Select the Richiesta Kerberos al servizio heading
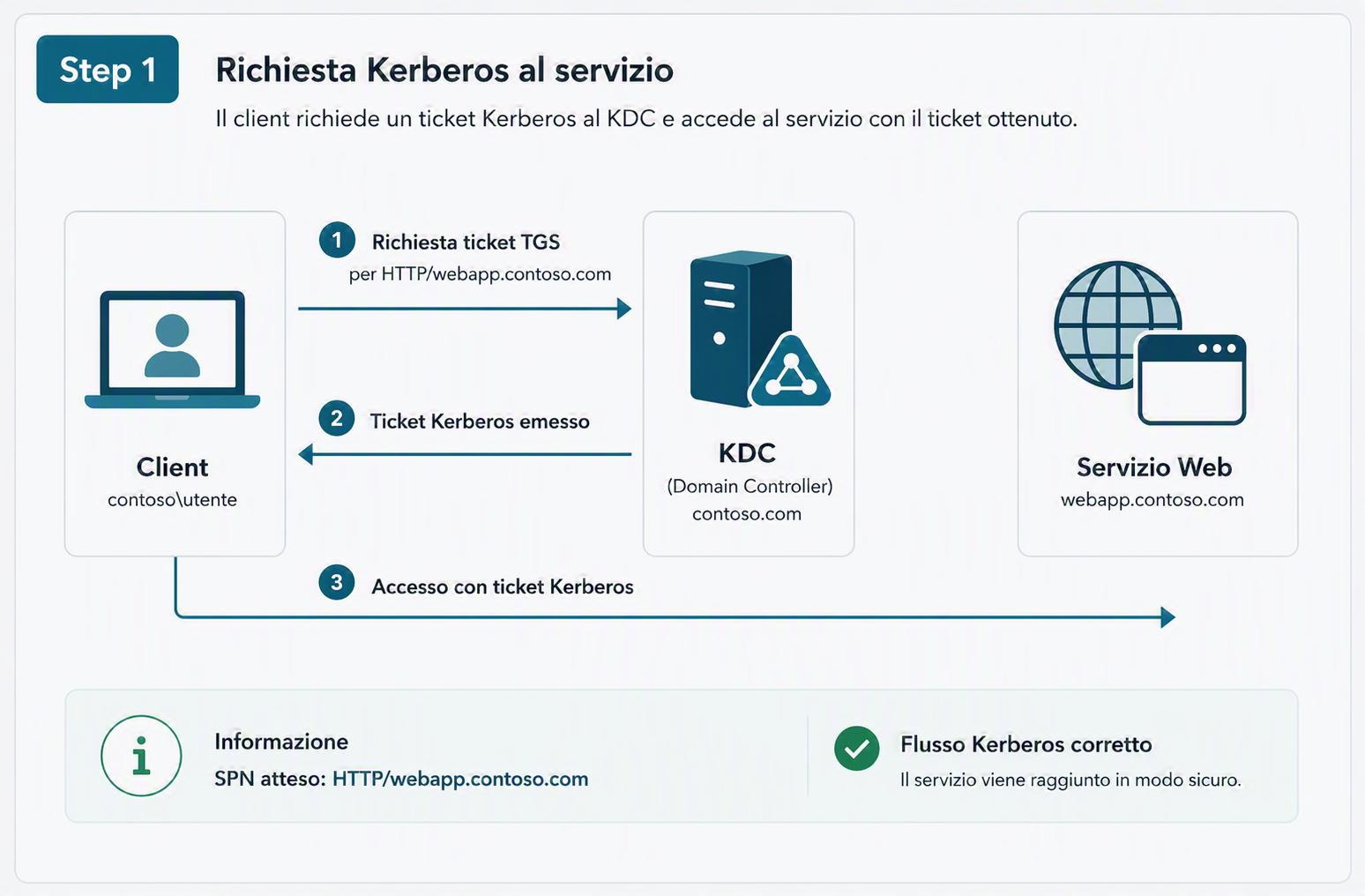The width and height of the screenshot is (1365, 896). click(x=444, y=70)
